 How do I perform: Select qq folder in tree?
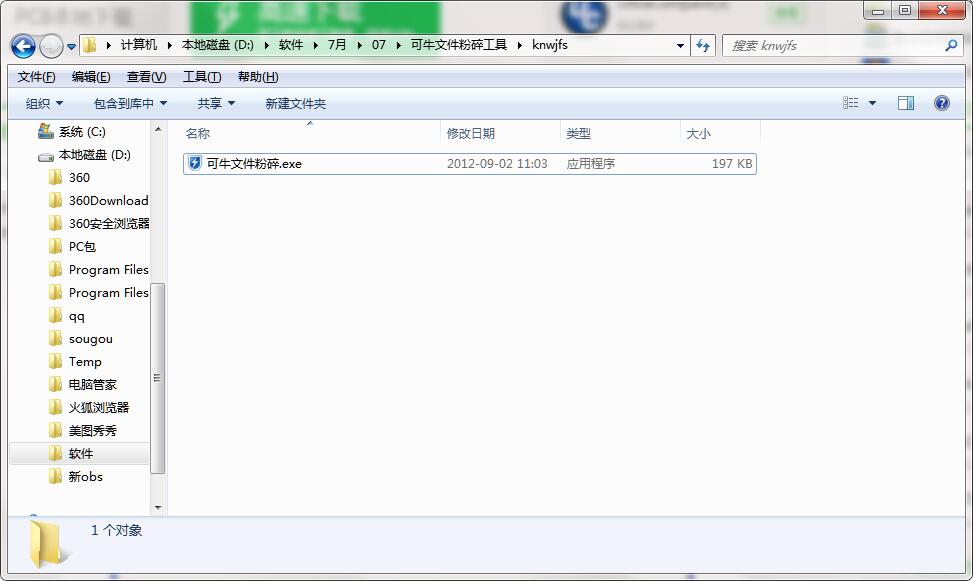[x=76, y=316]
